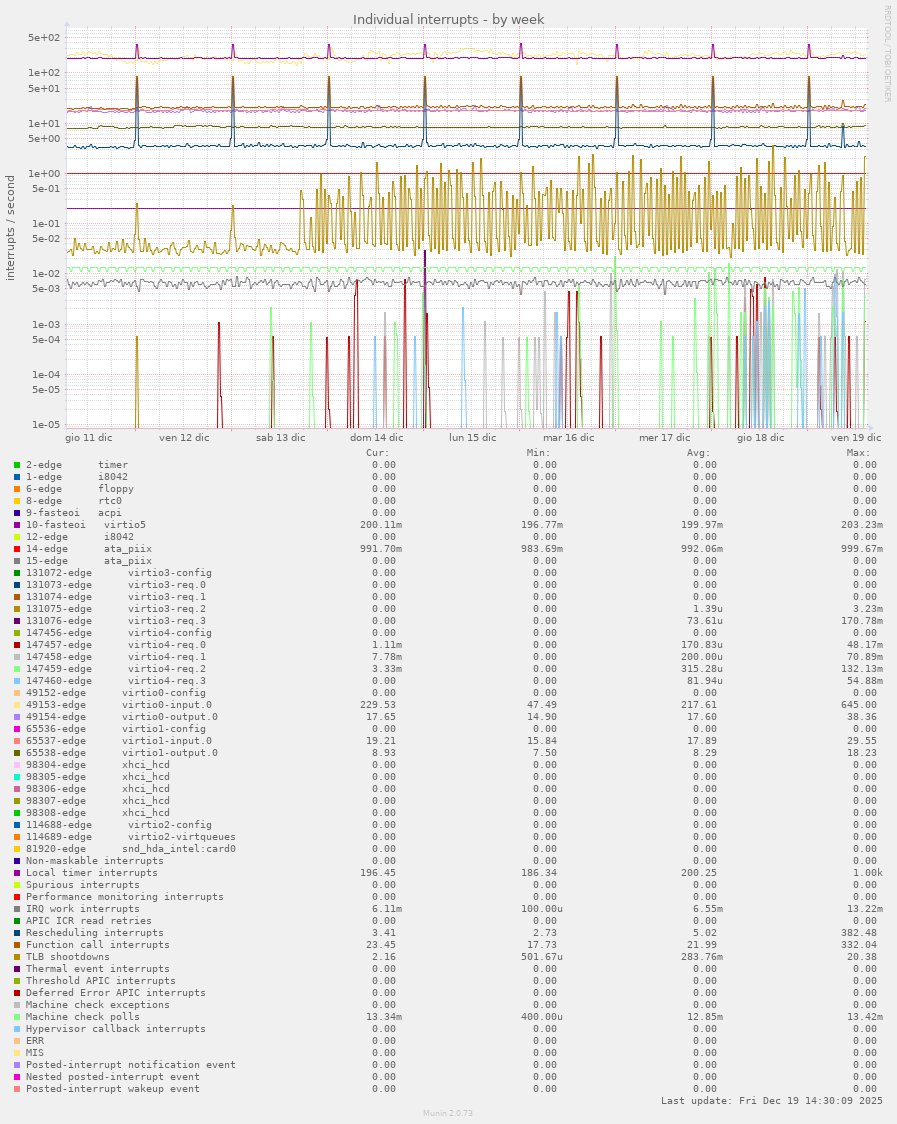Click the Munin 2.0.73 footer text
The width and height of the screenshot is (897, 1124).
point(447,1113)
